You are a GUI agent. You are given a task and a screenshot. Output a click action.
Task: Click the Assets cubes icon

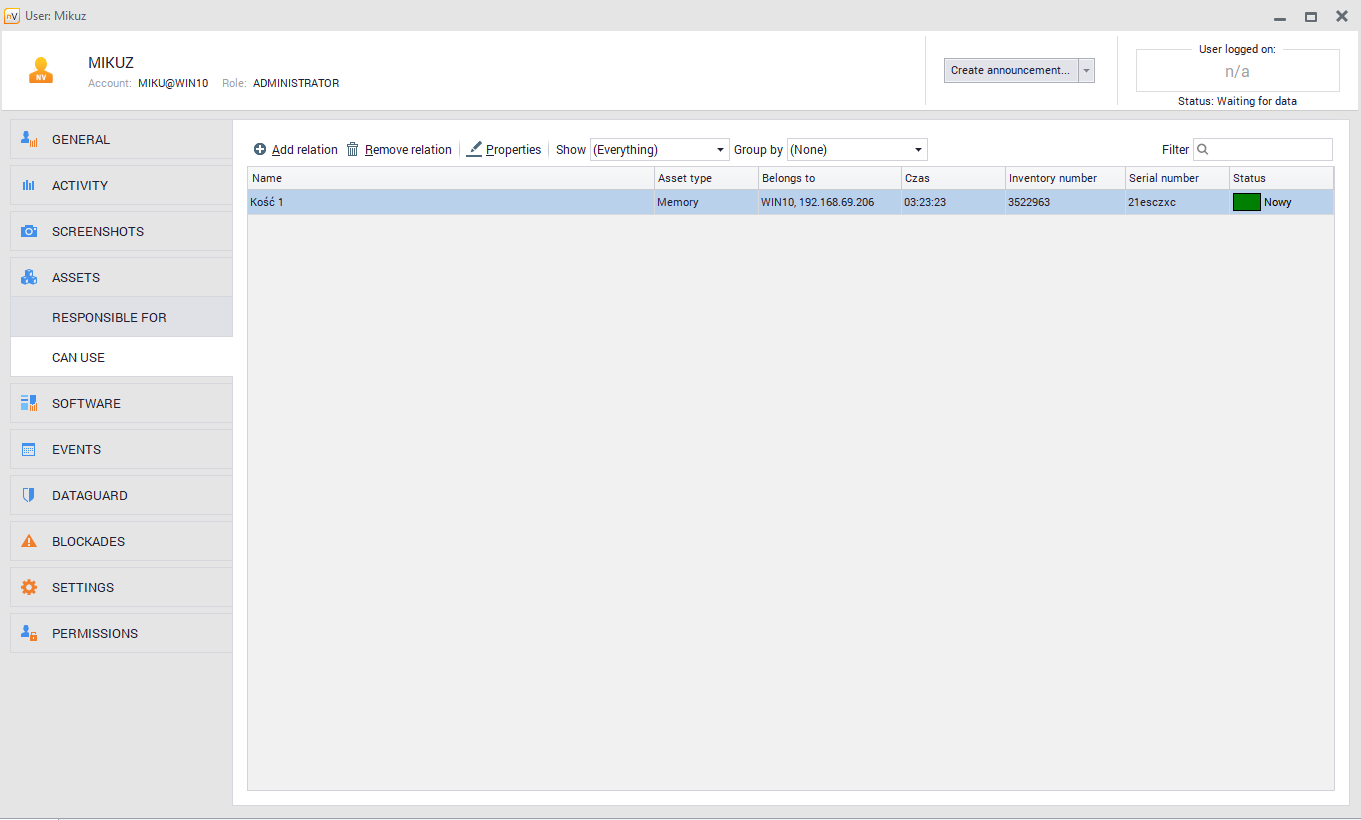29,278
